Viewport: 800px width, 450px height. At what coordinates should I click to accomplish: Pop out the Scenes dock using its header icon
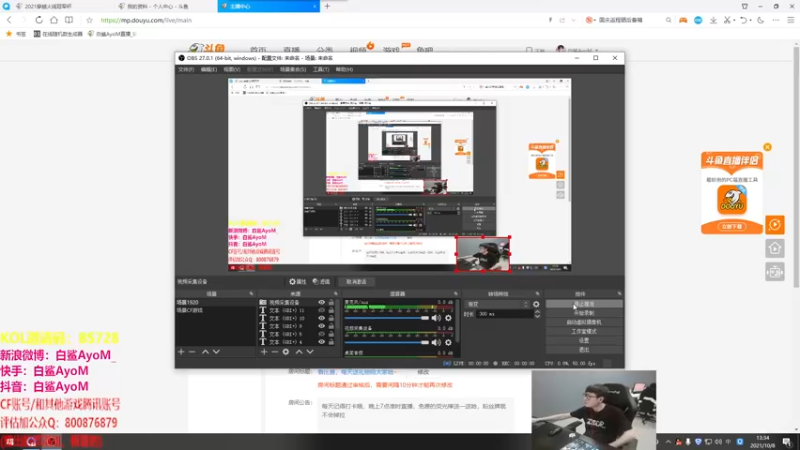[x=251, y=294]
